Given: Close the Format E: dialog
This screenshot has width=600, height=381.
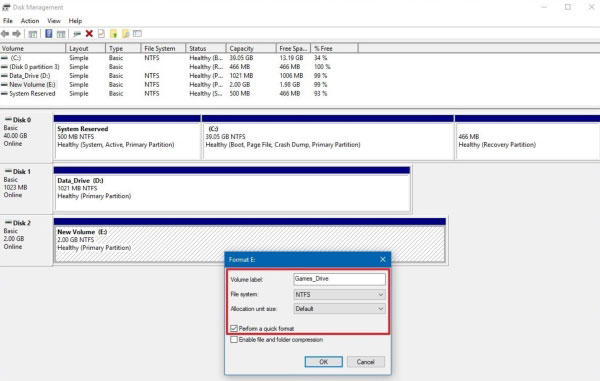Looking at the screenshot, I should tap(383, 259).
